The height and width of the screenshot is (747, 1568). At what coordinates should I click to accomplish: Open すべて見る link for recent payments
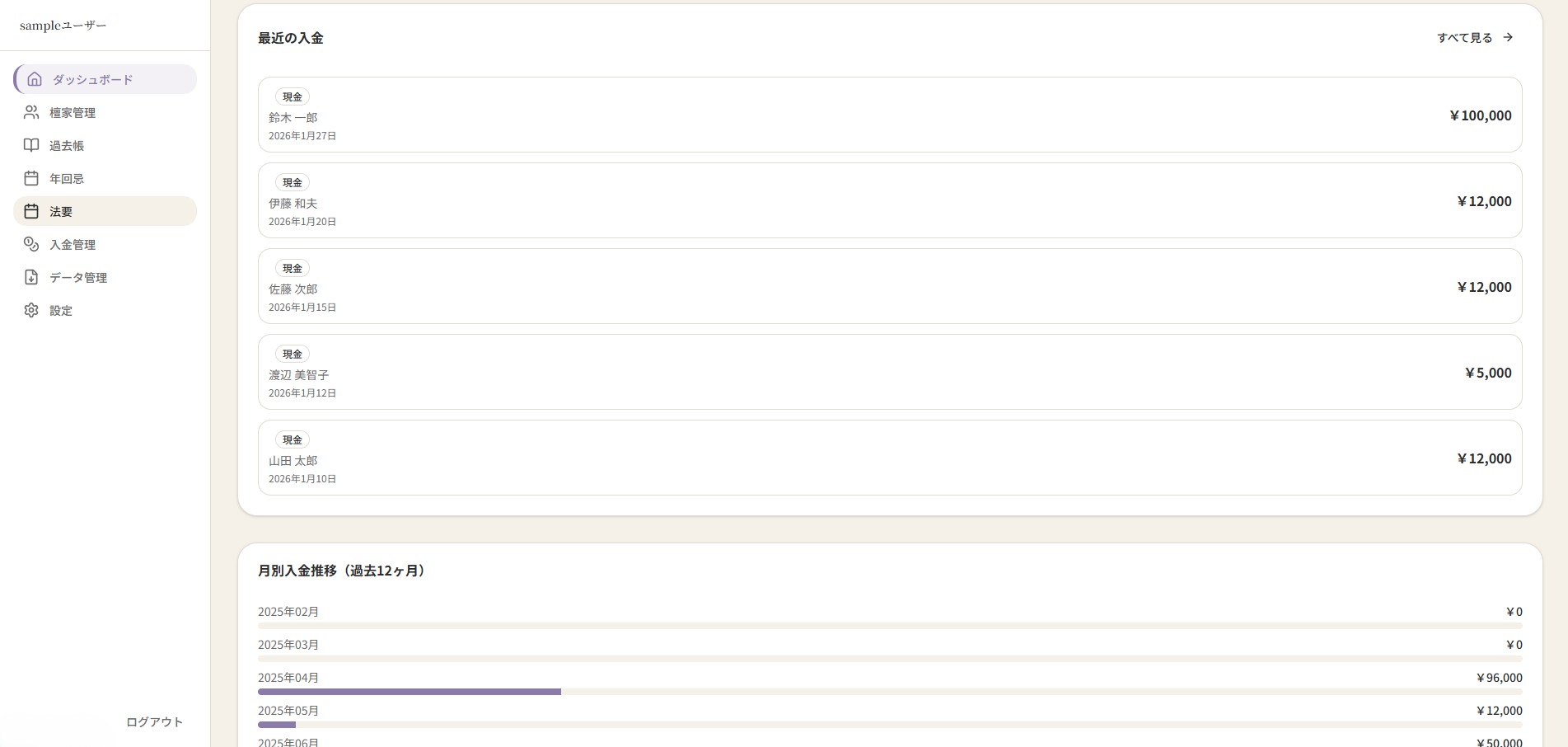[1464, 38]
